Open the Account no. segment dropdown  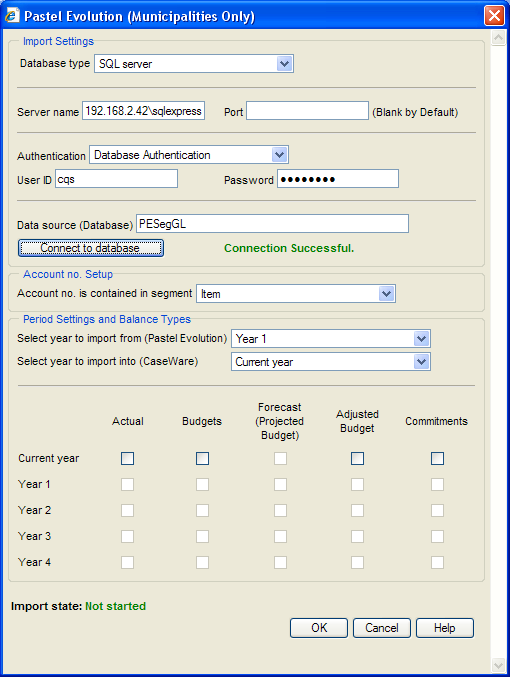point(296,294)
